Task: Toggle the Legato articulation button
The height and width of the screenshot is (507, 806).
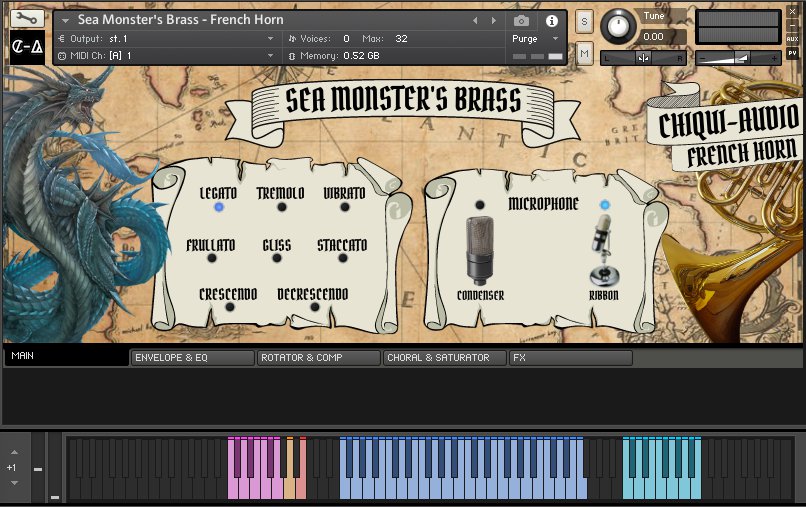Action: pos(218,207)
